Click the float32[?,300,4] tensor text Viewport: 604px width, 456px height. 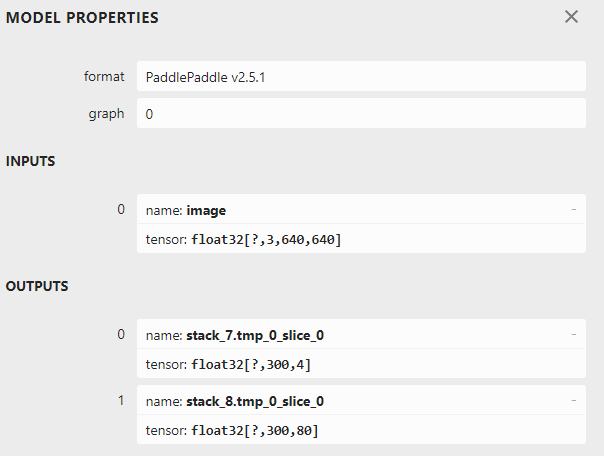(x=251, y=364)
